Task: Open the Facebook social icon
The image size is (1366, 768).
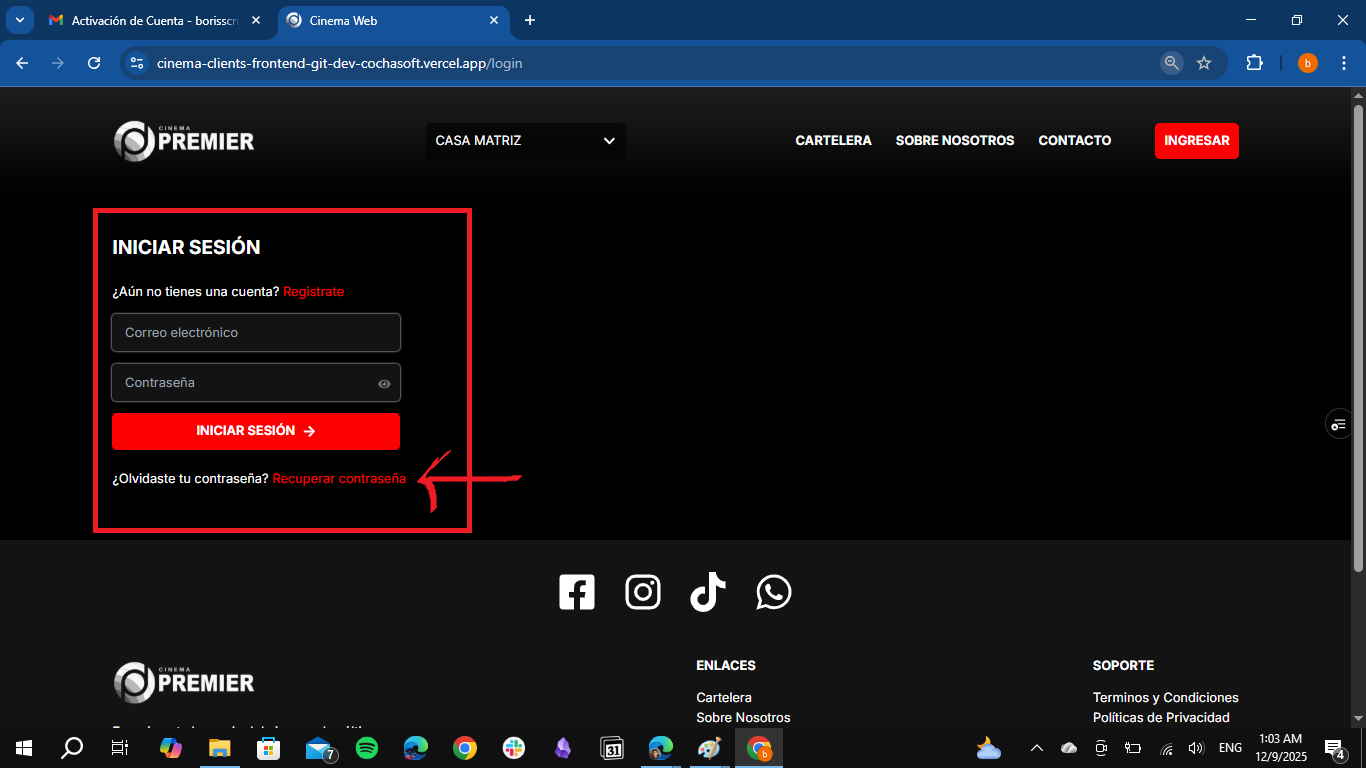Action: [x=577, y=592]
